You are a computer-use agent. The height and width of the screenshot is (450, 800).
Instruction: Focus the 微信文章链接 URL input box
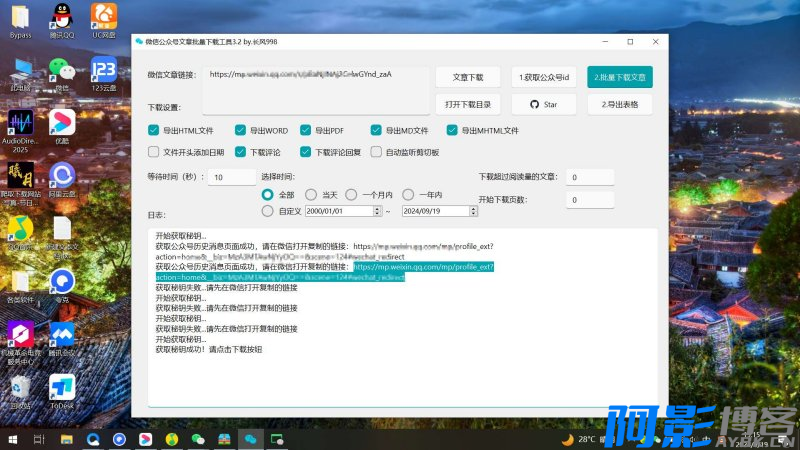point(316,90)
